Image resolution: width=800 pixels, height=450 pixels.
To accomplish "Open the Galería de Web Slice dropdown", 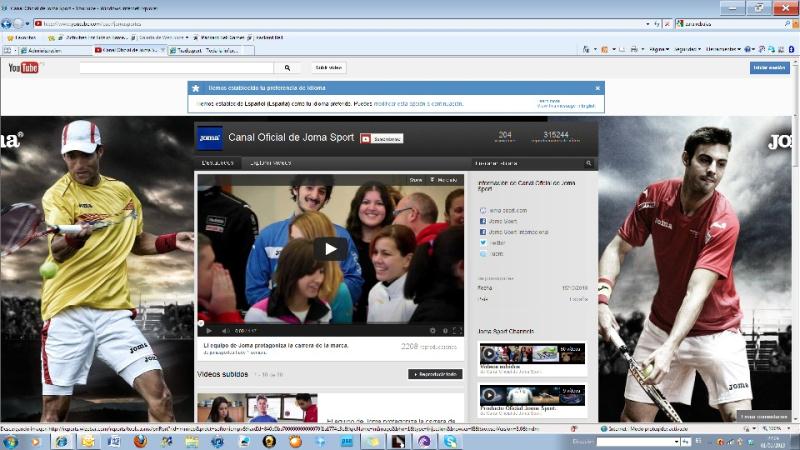I will 160,37.
